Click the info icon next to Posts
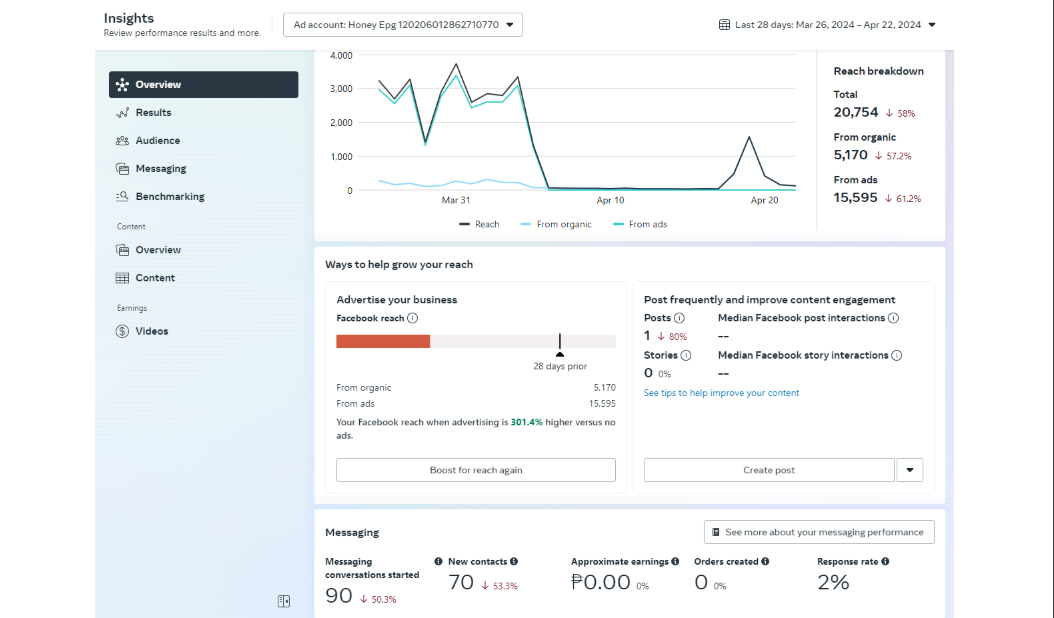 pyautogui.click(x=680, y=318)
